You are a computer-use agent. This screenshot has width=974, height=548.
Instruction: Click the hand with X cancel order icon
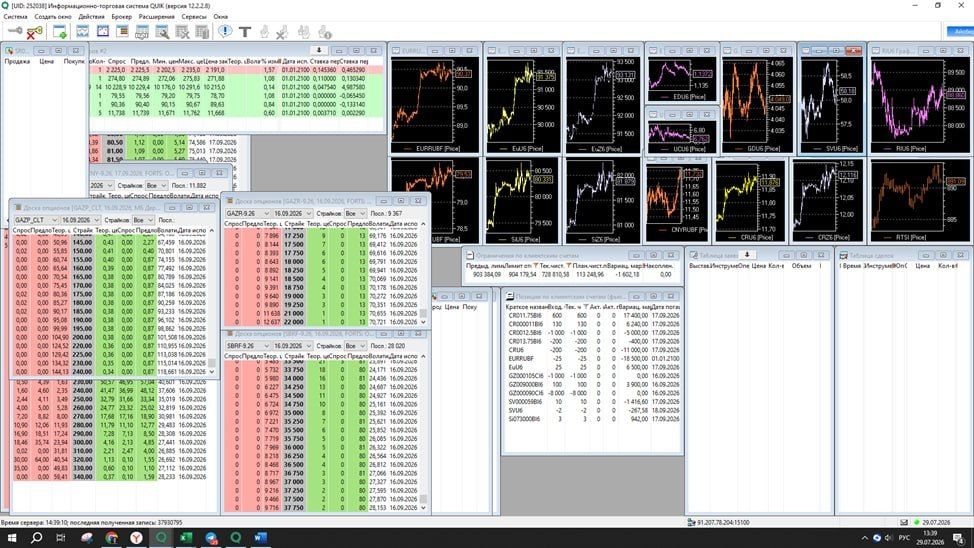click(x=283, y=32)
